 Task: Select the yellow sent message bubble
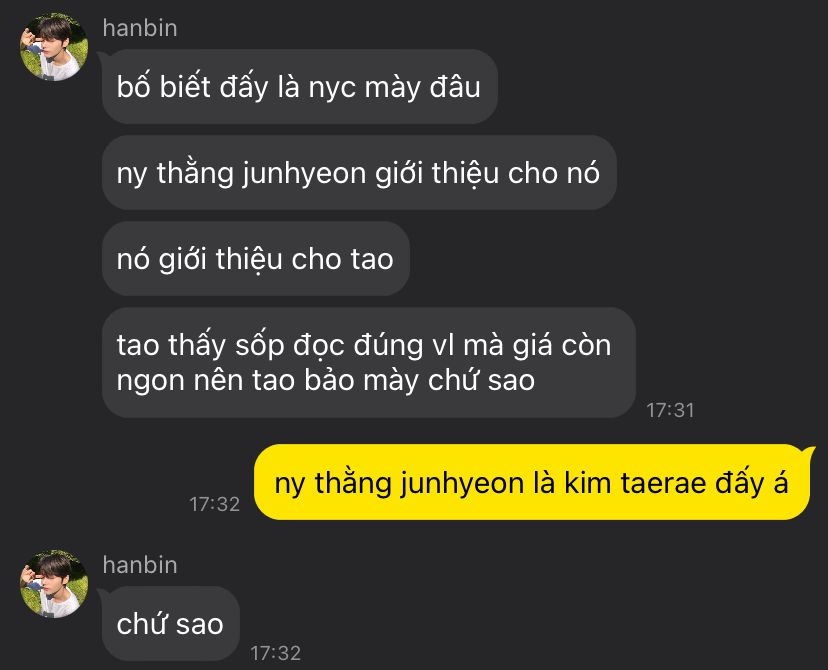(532, 483)
